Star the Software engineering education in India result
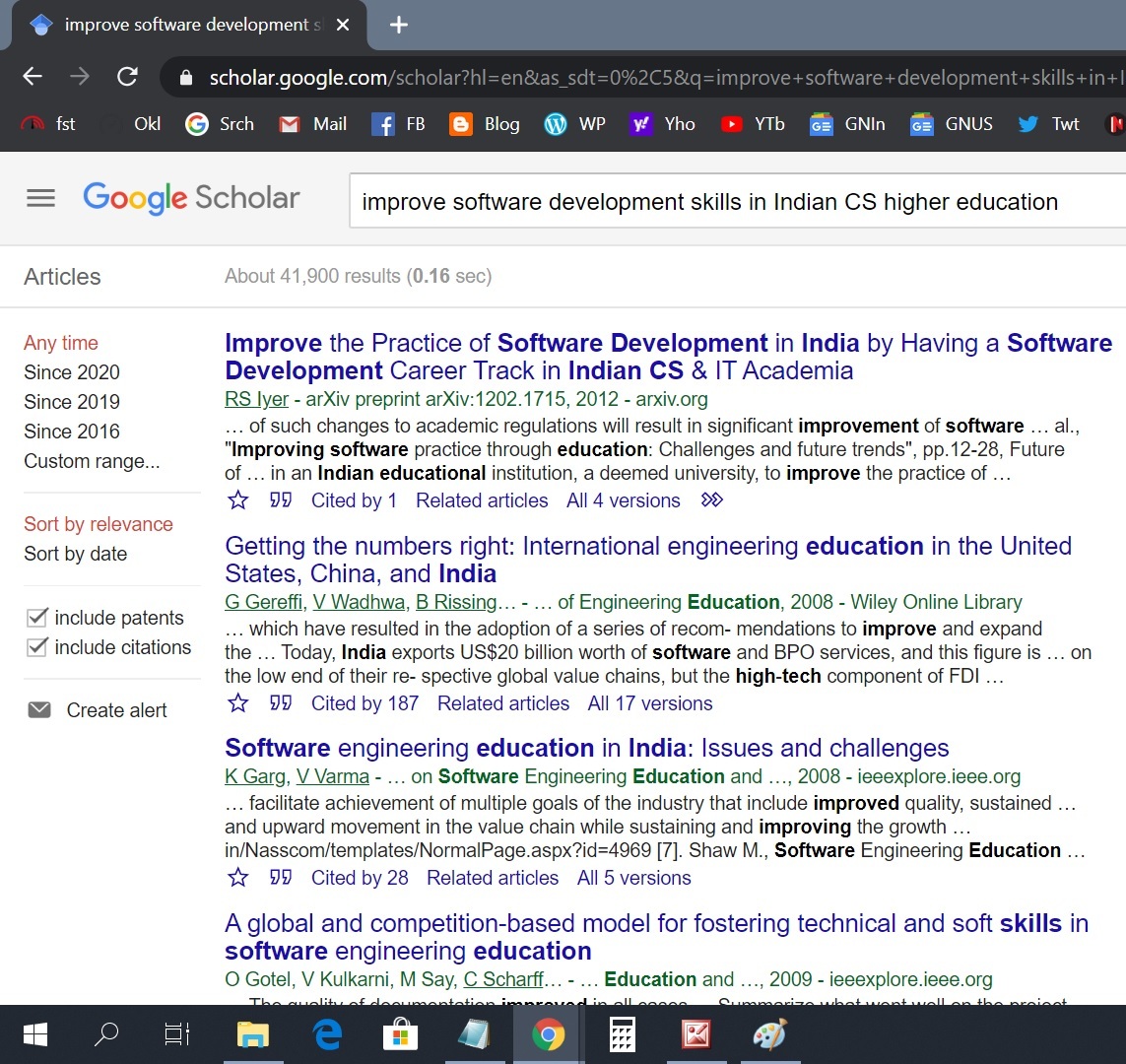The image size is (1126, 1064). coord(238,878)
